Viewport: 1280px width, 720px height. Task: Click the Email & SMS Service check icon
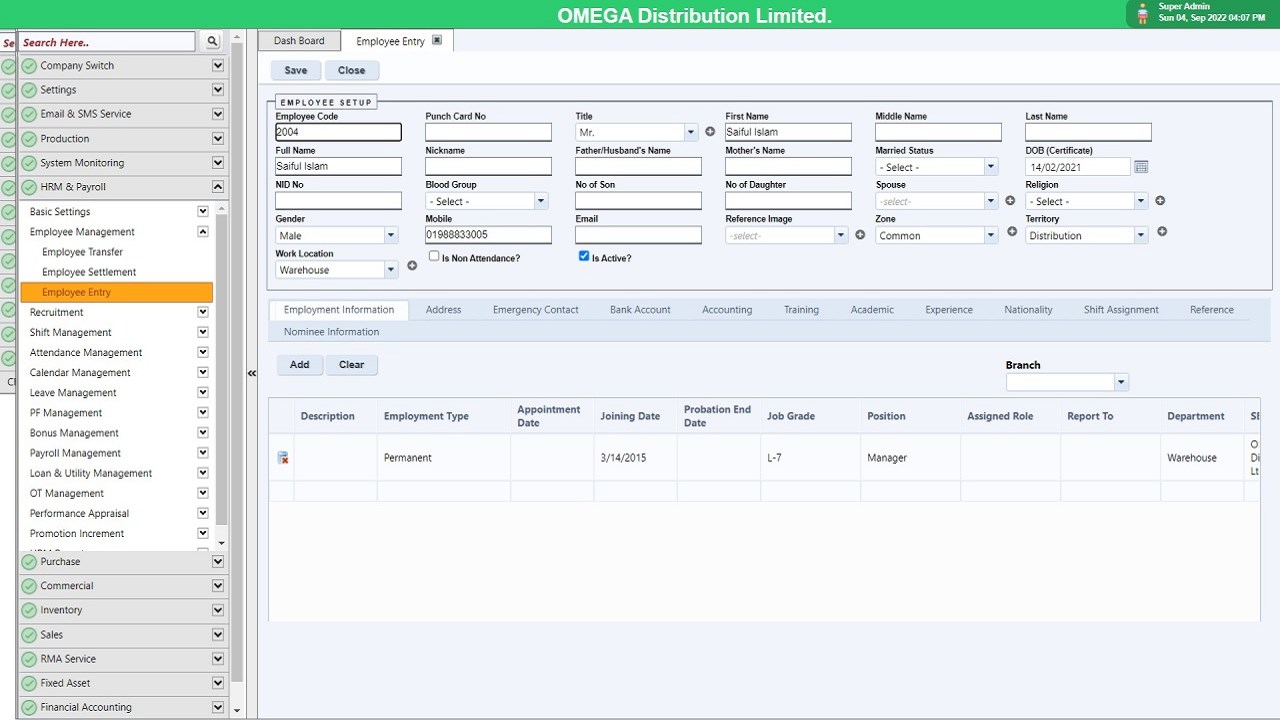click(x=29, y=114)
